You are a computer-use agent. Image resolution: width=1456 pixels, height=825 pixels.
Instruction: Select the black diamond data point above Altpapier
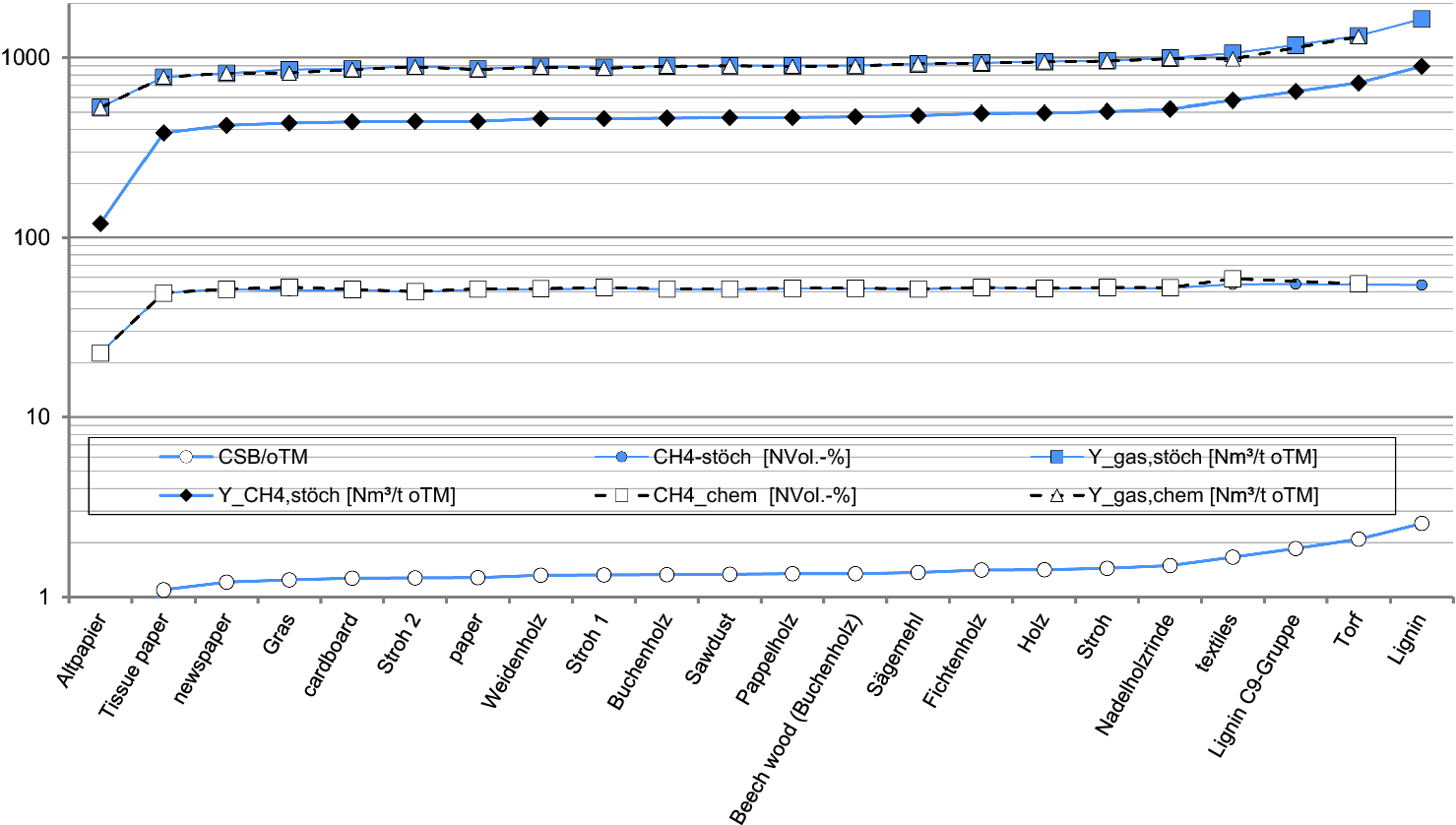pos(100,223)
